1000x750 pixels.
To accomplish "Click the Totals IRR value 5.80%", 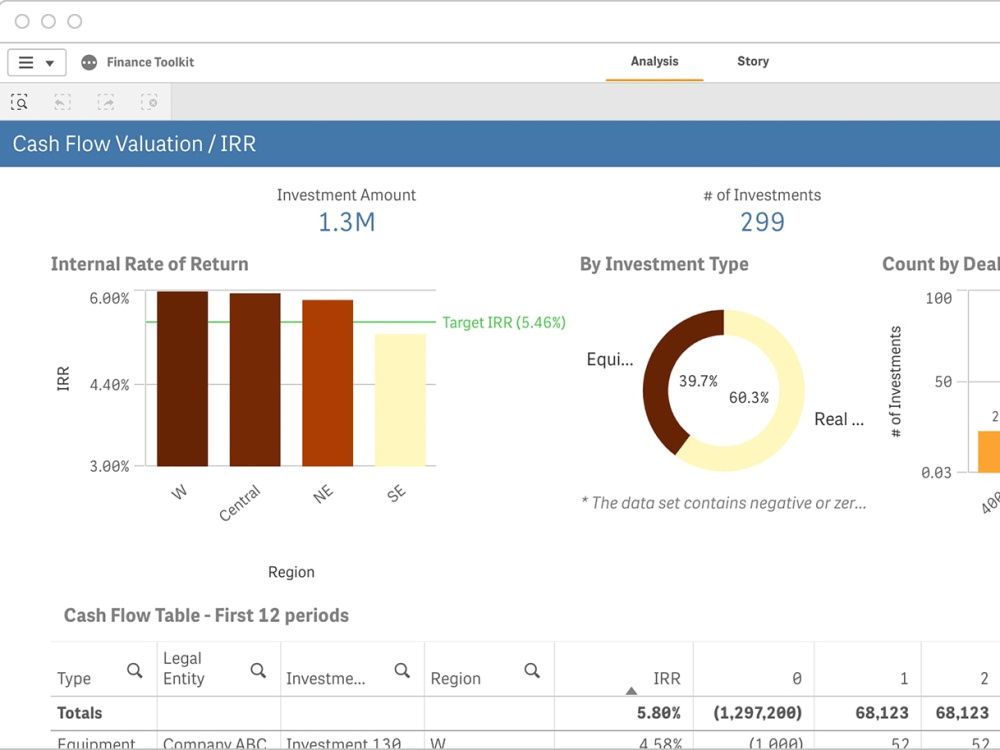I will point(659,713).
